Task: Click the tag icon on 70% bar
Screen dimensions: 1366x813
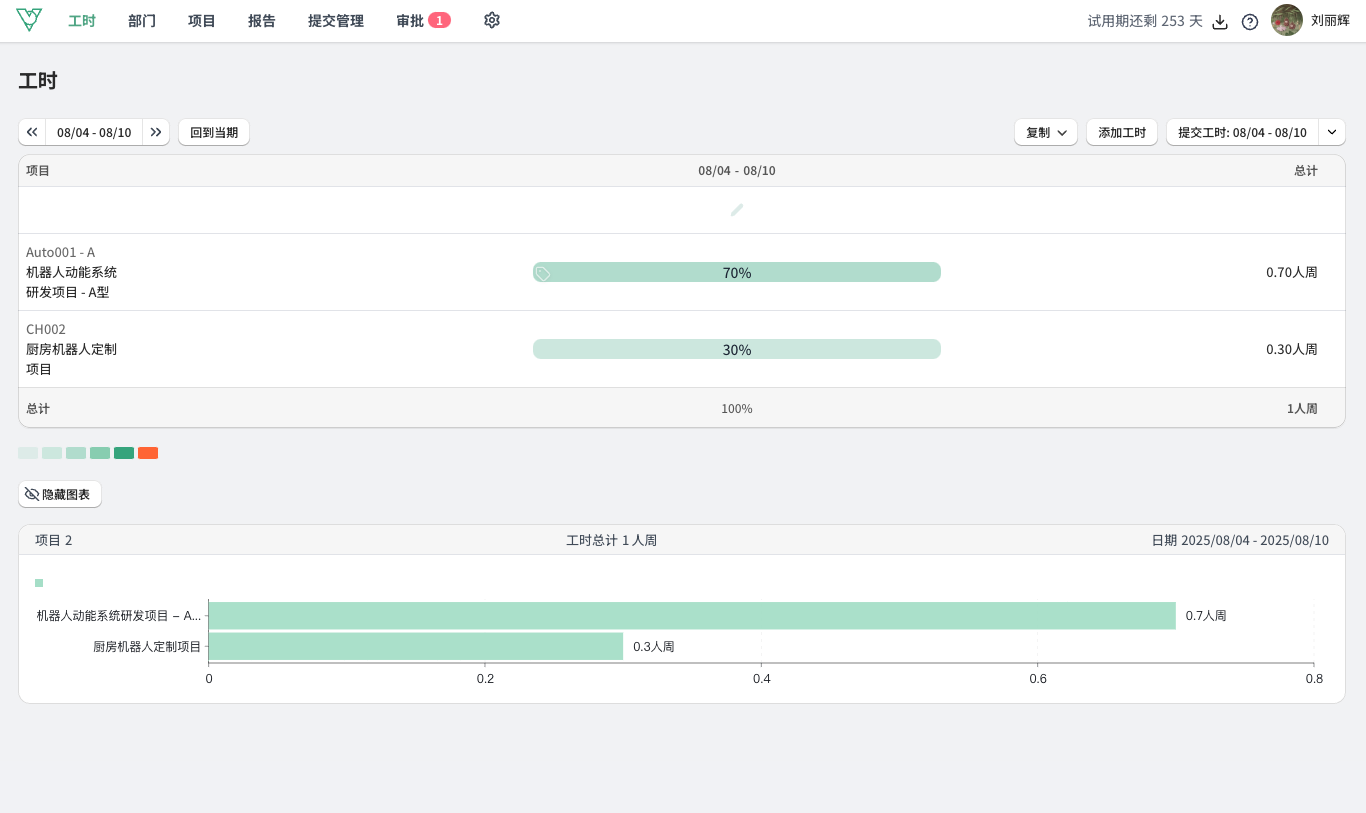Action: coord(543,273)
